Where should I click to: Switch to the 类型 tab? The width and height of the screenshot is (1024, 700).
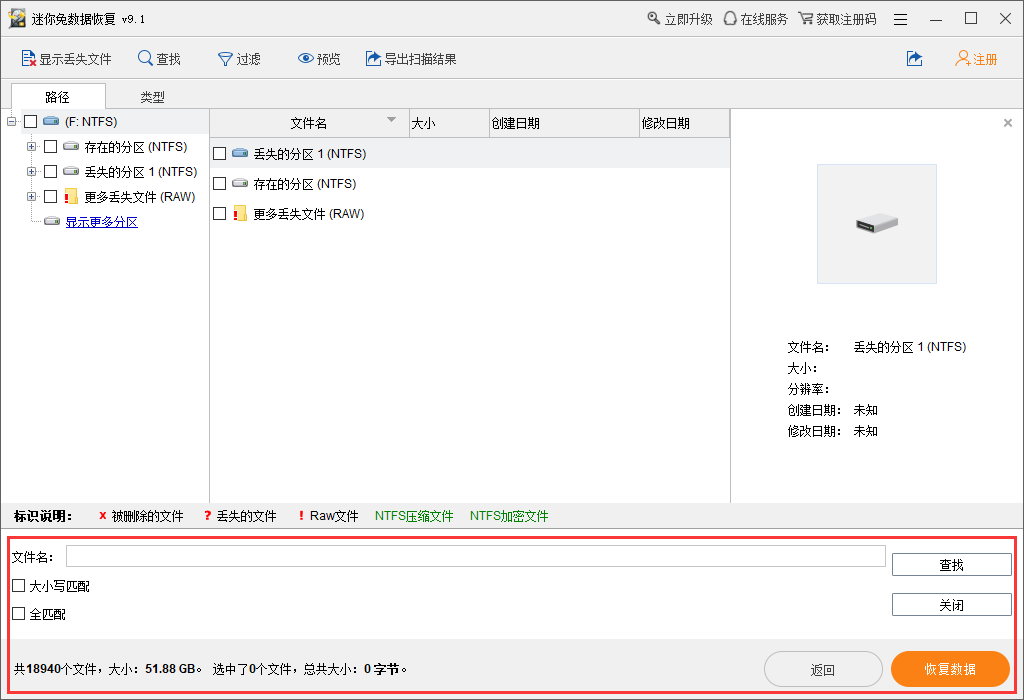click(152, 97)
